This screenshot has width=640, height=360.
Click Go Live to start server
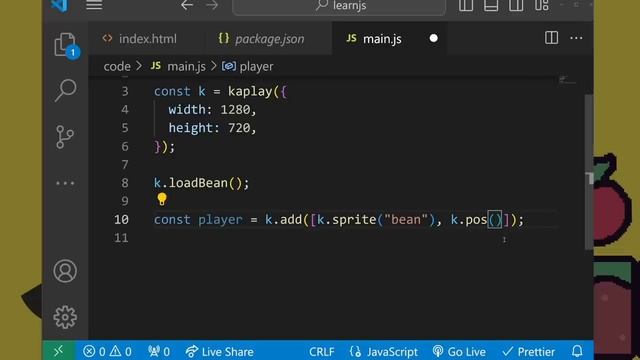459,351
